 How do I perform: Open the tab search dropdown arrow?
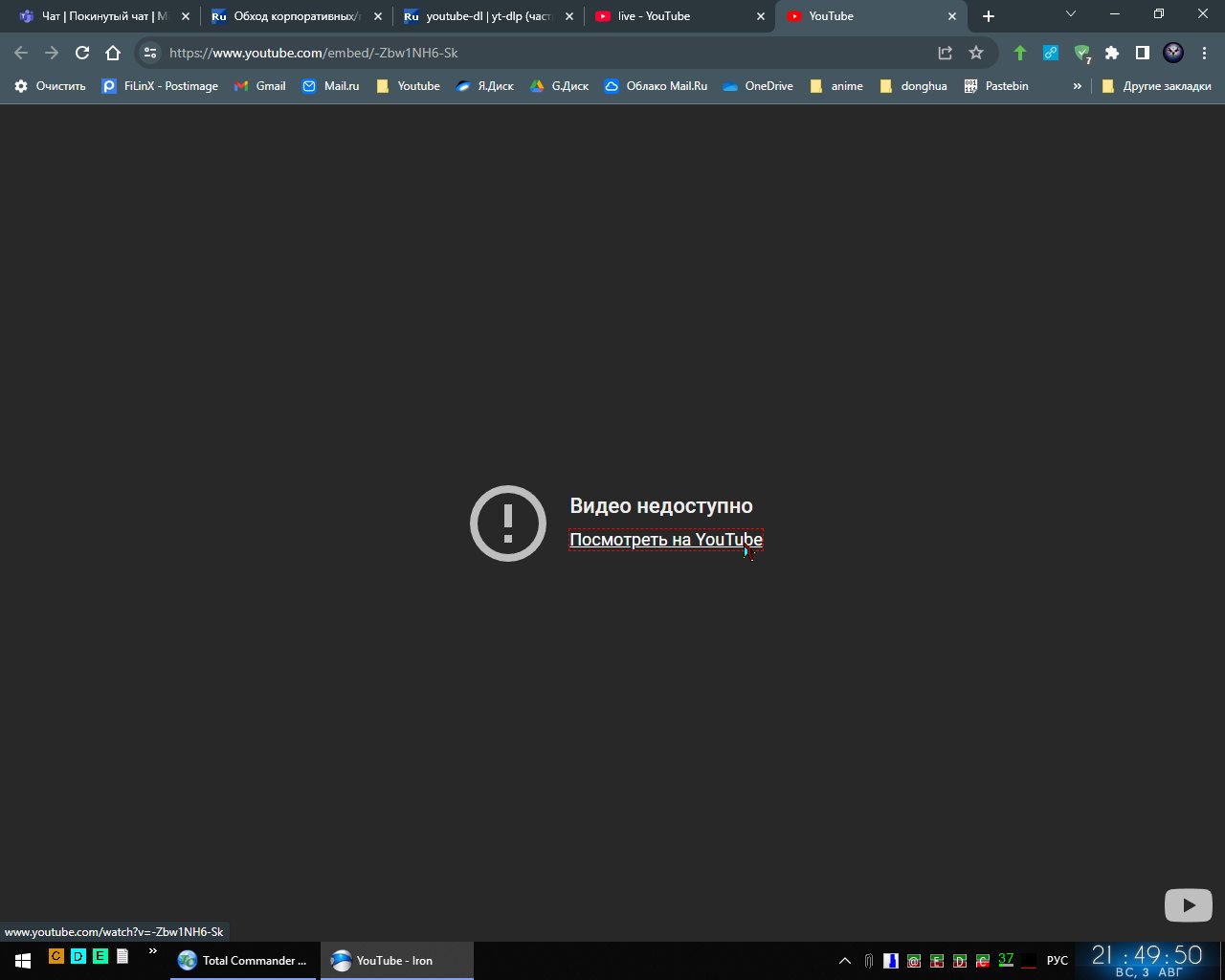click(1071, 15)
